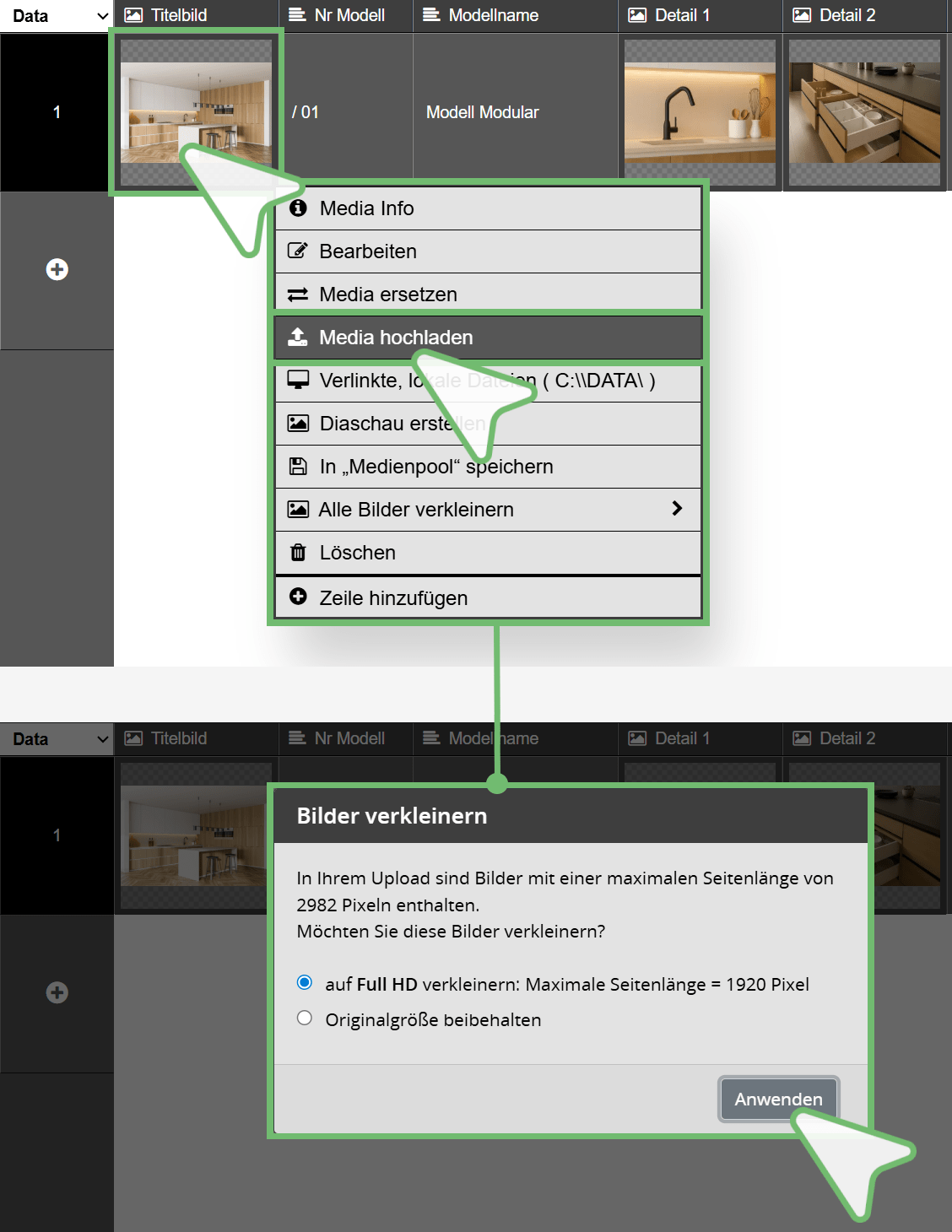Viewport: 952px width, 1232px height.
Task: Click the Bearbeiten pencil icon
Action: [298, 251]
